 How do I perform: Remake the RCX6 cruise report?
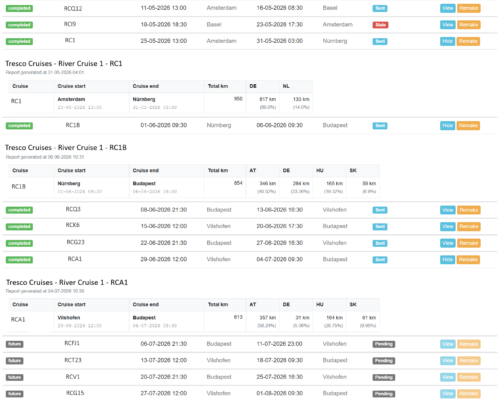[x=469, y=227]
